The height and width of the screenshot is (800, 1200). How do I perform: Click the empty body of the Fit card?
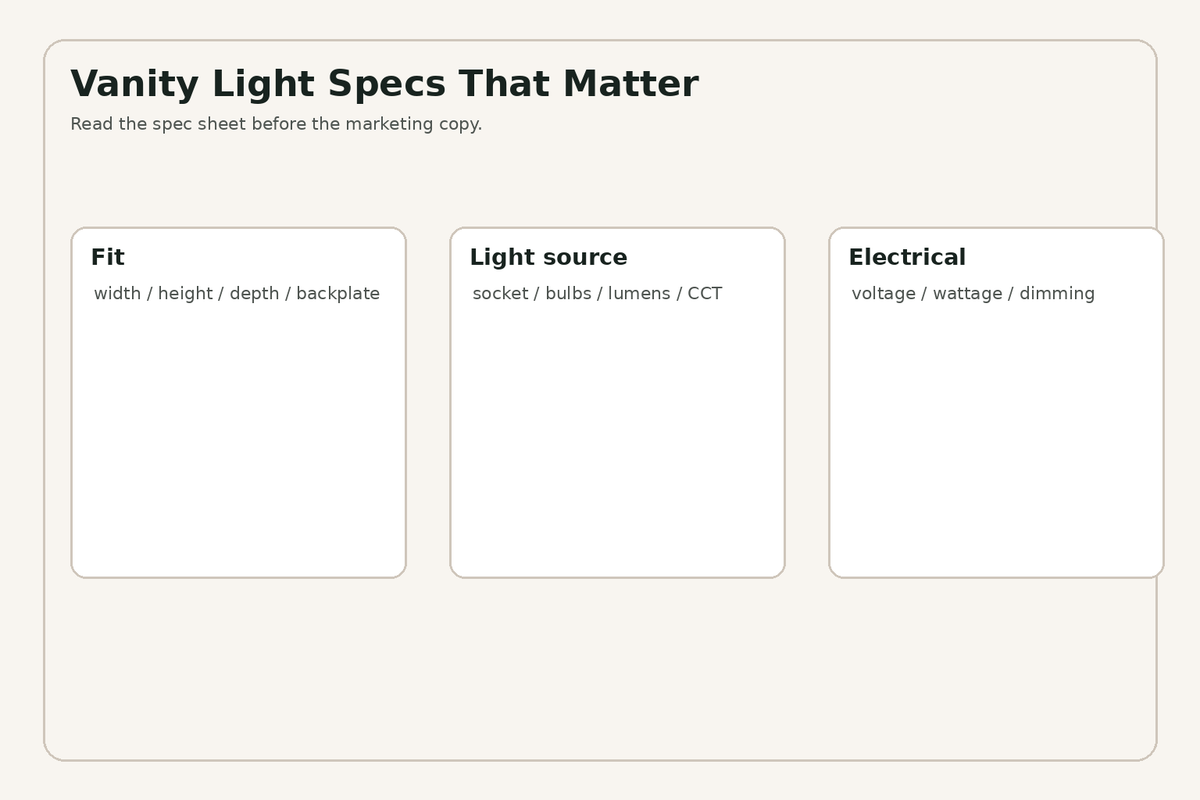[x=238, y=440]
